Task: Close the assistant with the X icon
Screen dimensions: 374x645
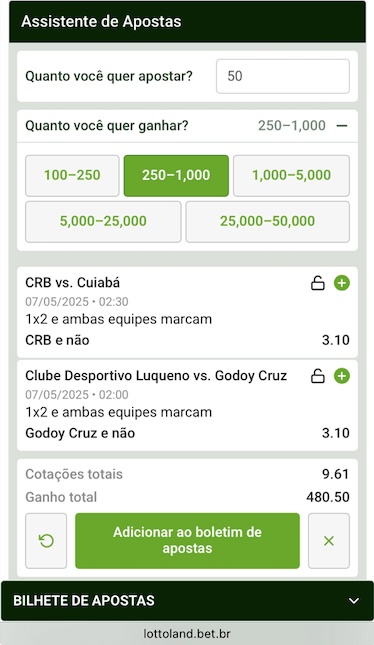Action: [x=329, y=541]
